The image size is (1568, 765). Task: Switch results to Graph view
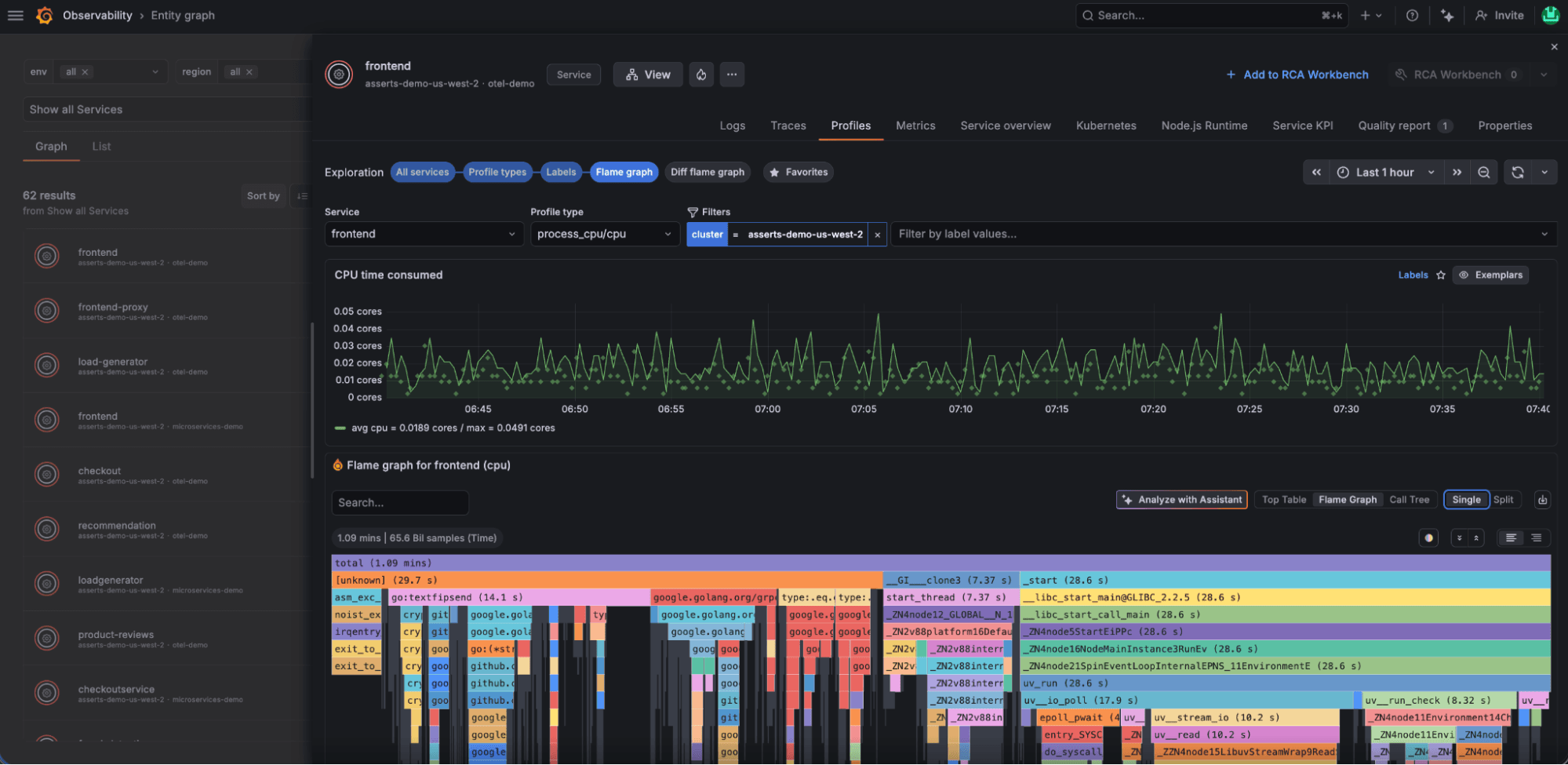(51, 147)
